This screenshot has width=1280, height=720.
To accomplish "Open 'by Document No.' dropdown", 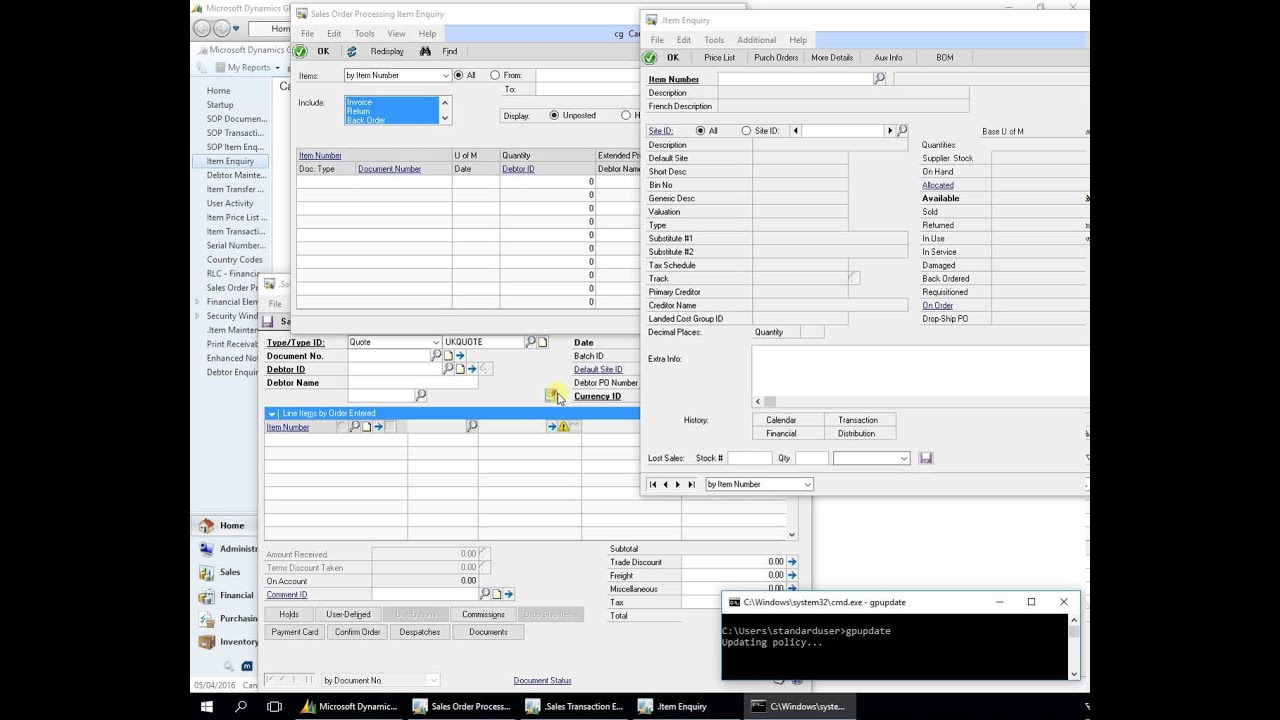I will pos(432,680).
